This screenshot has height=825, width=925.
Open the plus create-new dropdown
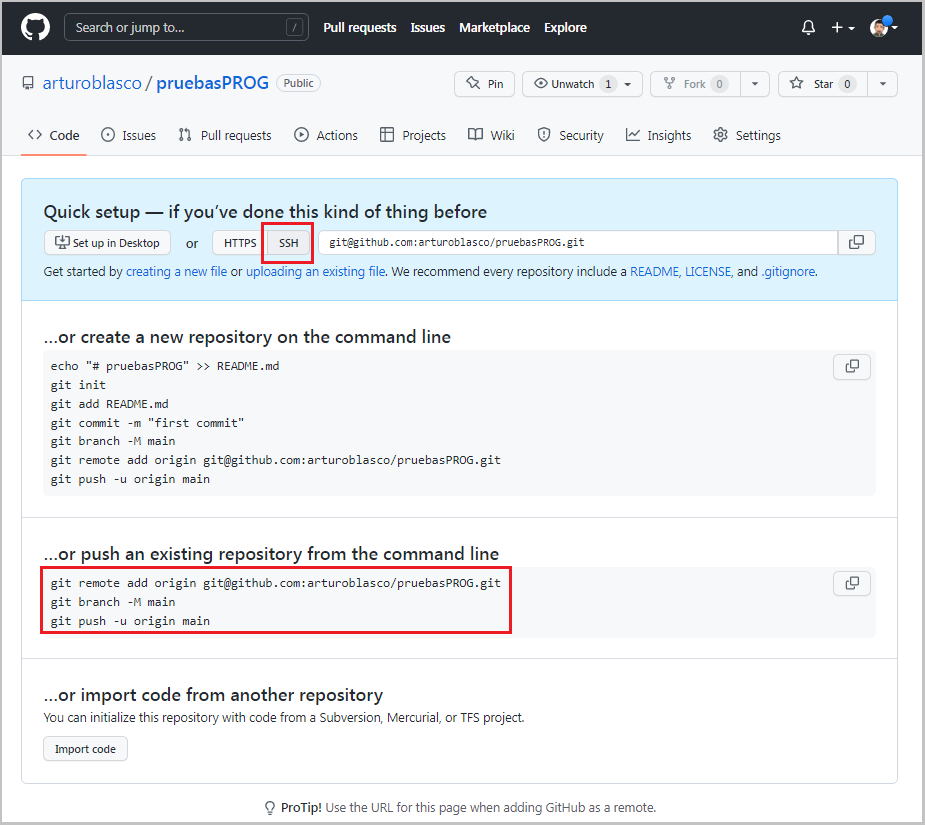click(x=843, y=28)
